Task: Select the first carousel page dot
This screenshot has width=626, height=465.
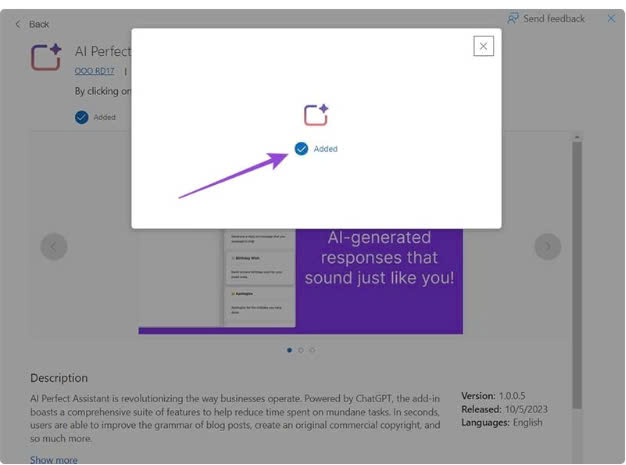Action: tap(289, 350)
